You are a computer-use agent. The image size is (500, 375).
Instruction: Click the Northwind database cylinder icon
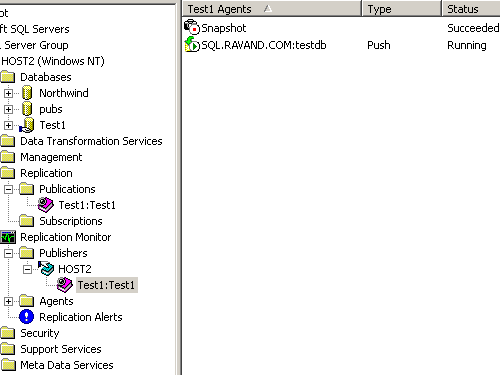coord(27,93)
